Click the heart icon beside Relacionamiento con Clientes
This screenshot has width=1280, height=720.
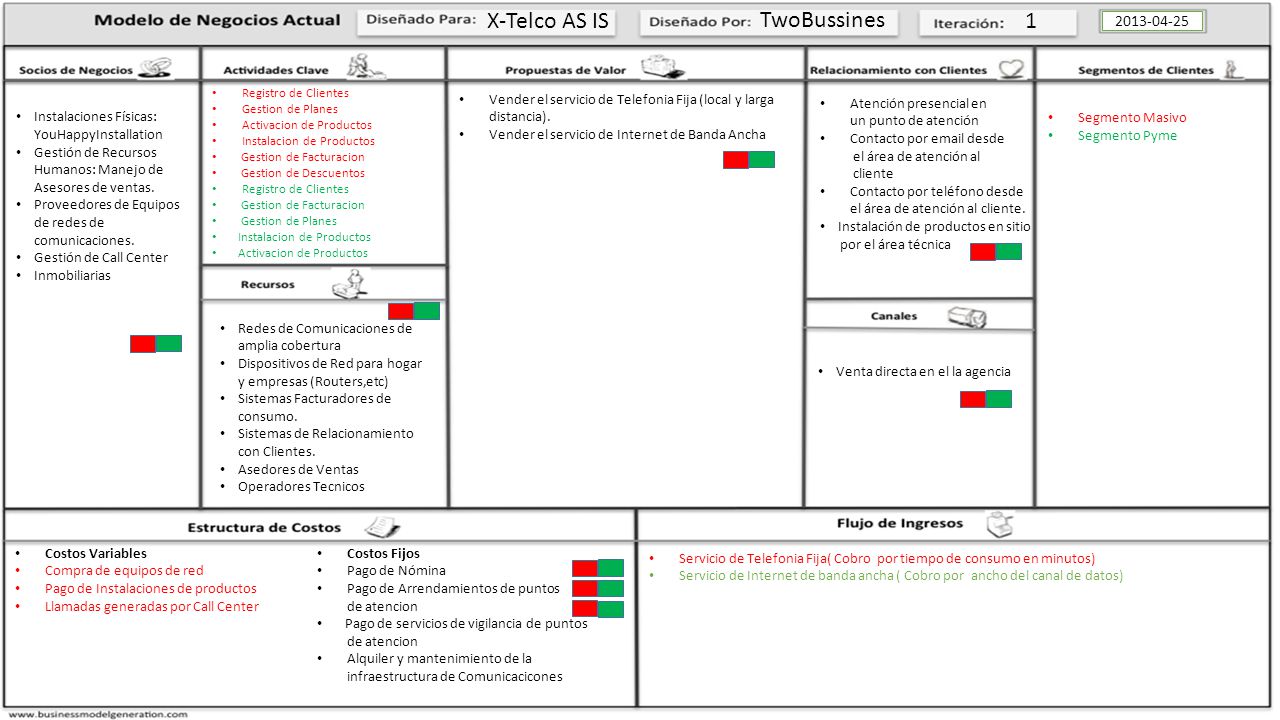1012,68
